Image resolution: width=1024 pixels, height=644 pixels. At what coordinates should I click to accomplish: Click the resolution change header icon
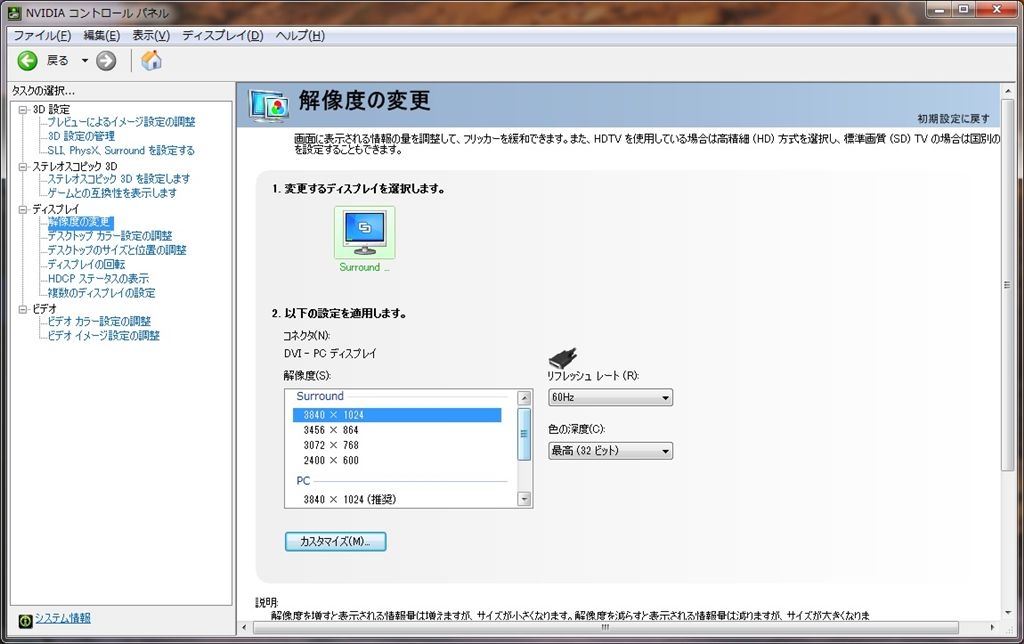click(269, 106)
